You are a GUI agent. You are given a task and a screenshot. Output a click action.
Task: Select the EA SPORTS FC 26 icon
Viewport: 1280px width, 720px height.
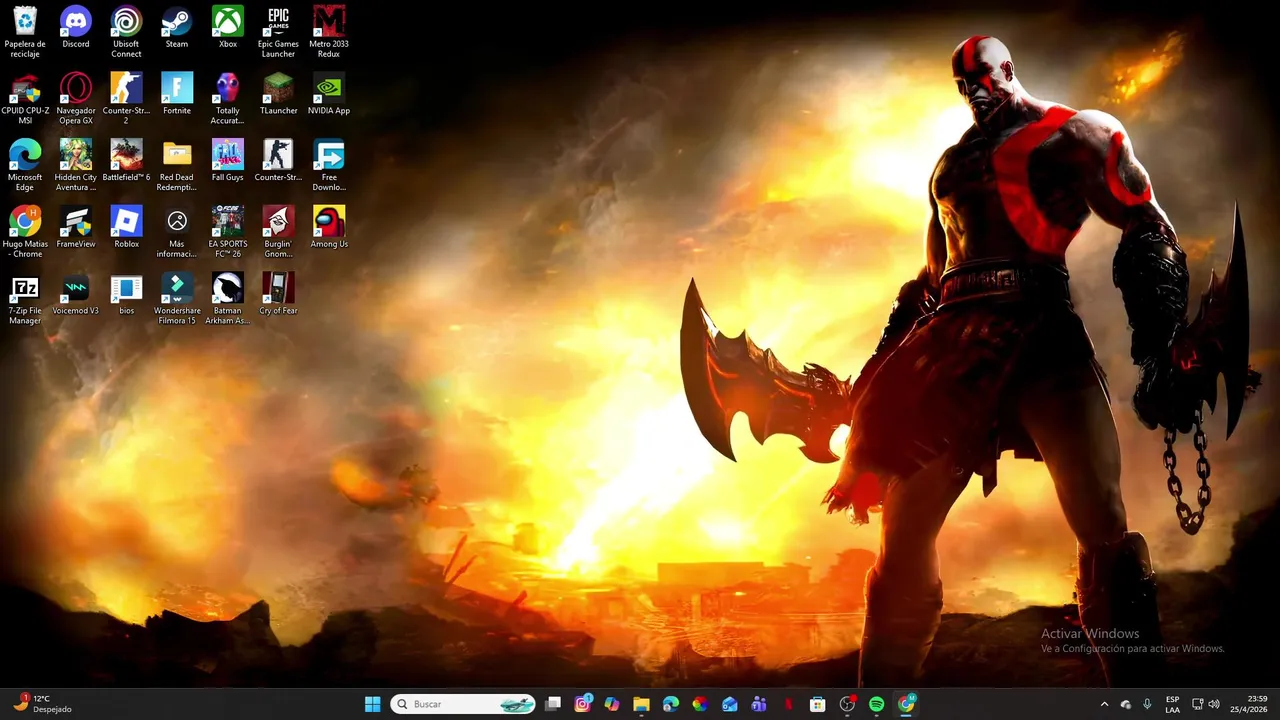(228, 232)
